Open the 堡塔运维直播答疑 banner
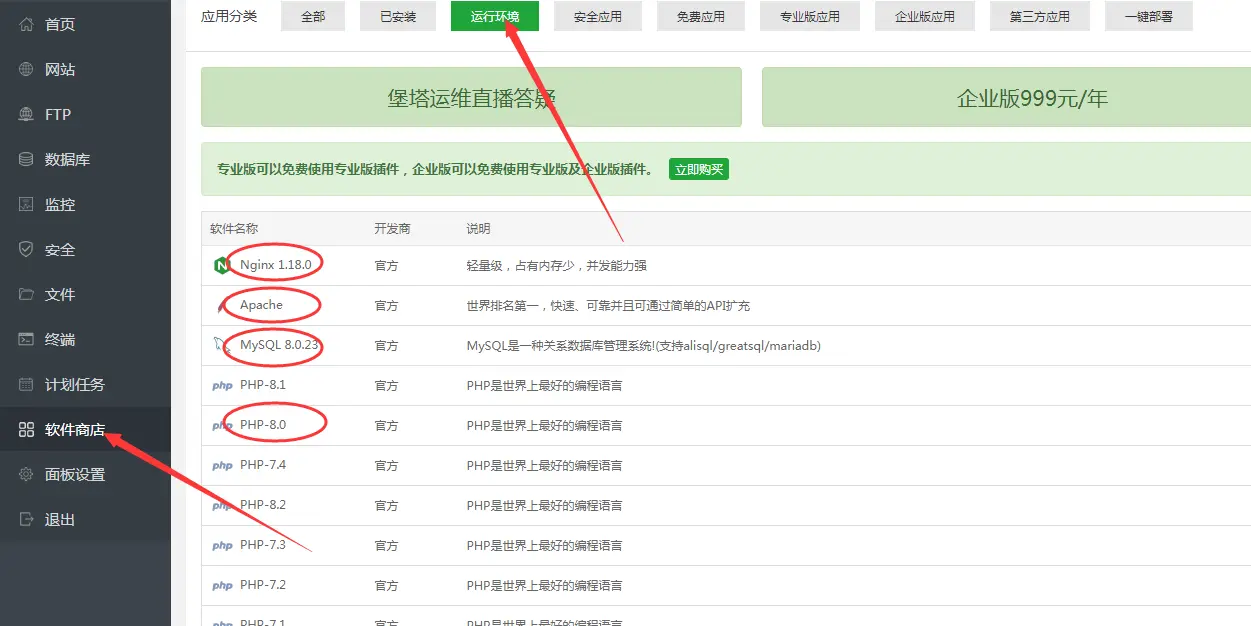The width and height of the screenshot is (1251, 626). (x=471, y=97)
